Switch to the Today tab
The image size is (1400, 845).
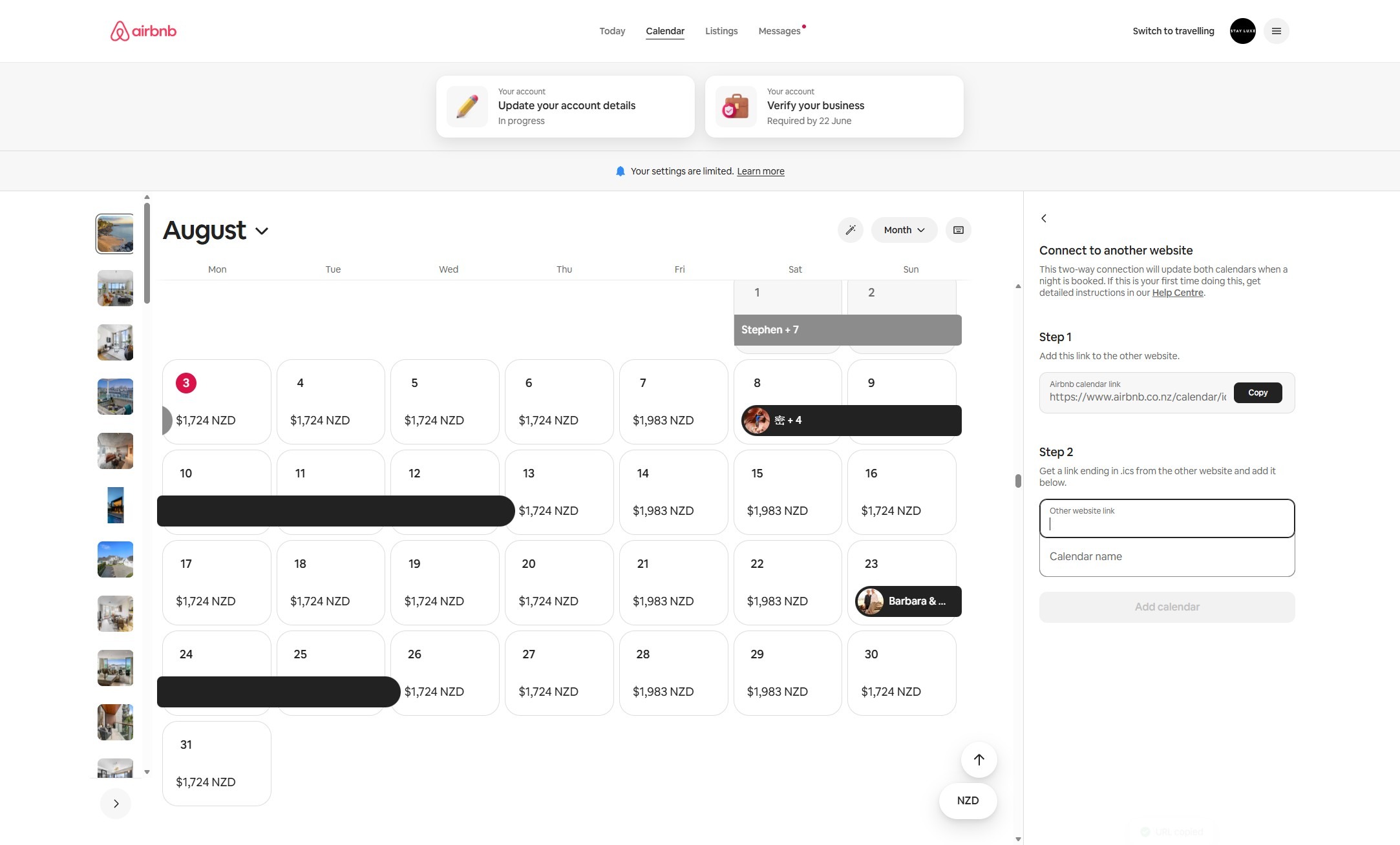coord(611,31)
